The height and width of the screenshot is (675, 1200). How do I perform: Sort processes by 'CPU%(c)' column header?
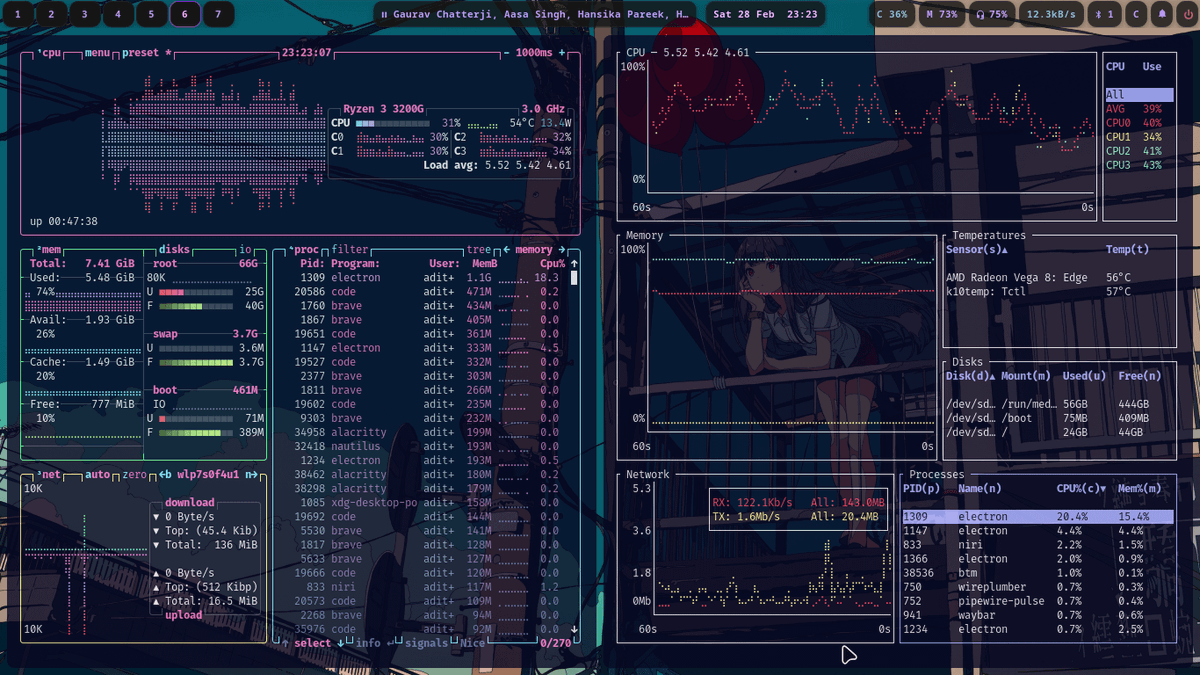1082,489
